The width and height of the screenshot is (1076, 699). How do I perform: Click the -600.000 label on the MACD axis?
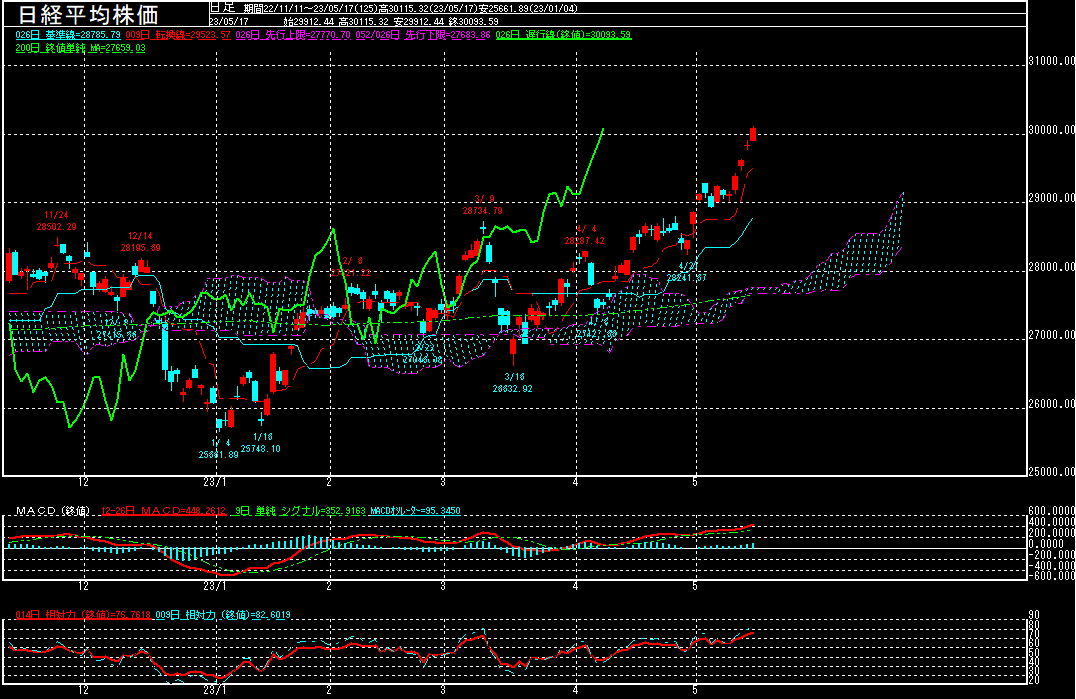(x=1051, y=576)
